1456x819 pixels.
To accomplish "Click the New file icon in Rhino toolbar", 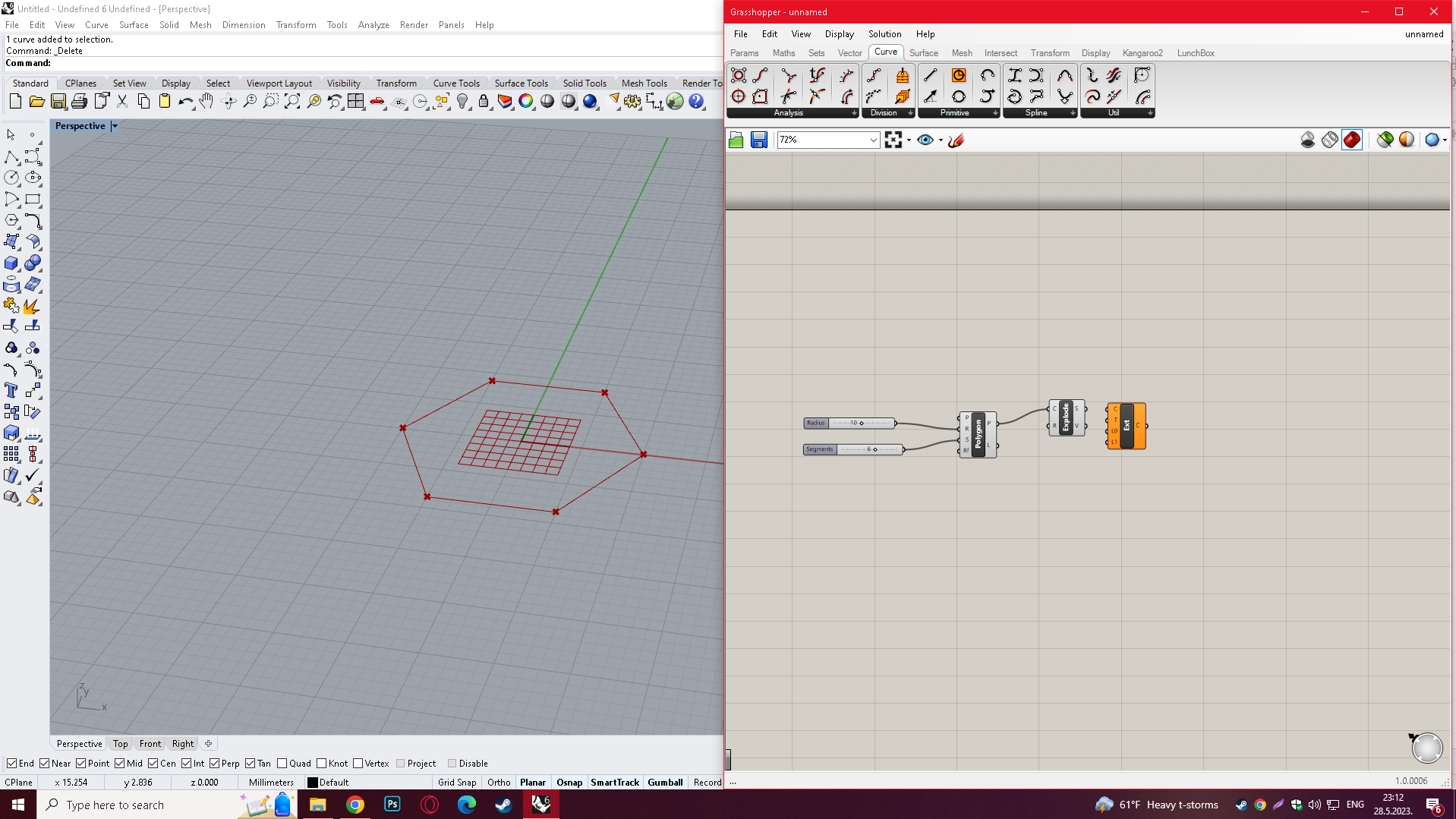I will (x=15, y=101).
